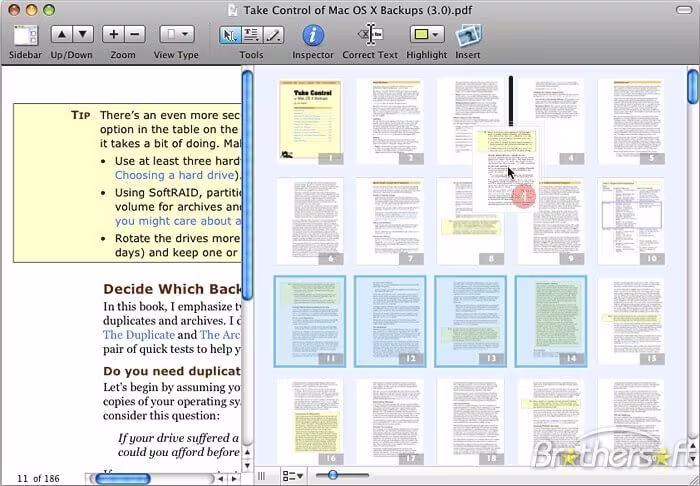Image resolution: width=700 pixels, height=486 pixels.
Task: Select highlighted page 14 thumbnail
Action: click(x=551, y=321)
